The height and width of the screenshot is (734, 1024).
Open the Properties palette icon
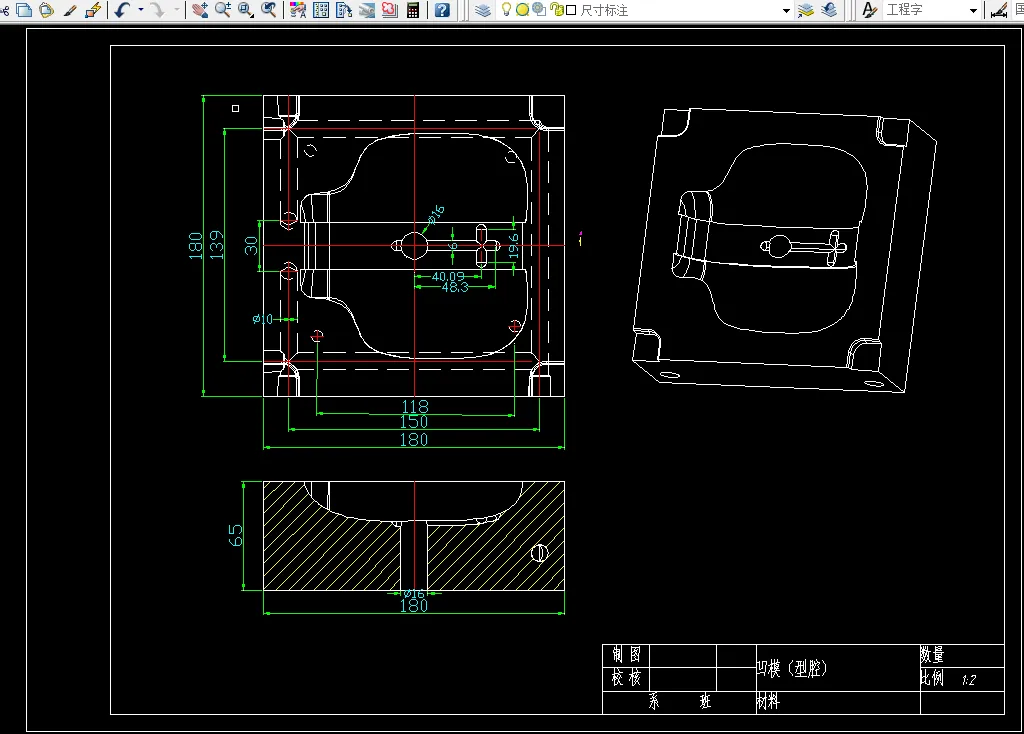pos(298,10)
